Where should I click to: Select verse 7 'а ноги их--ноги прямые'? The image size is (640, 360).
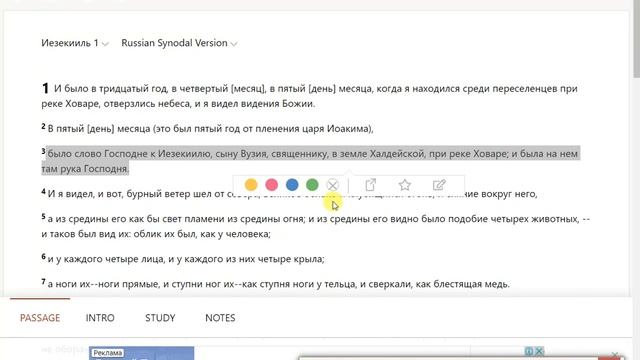276,284
